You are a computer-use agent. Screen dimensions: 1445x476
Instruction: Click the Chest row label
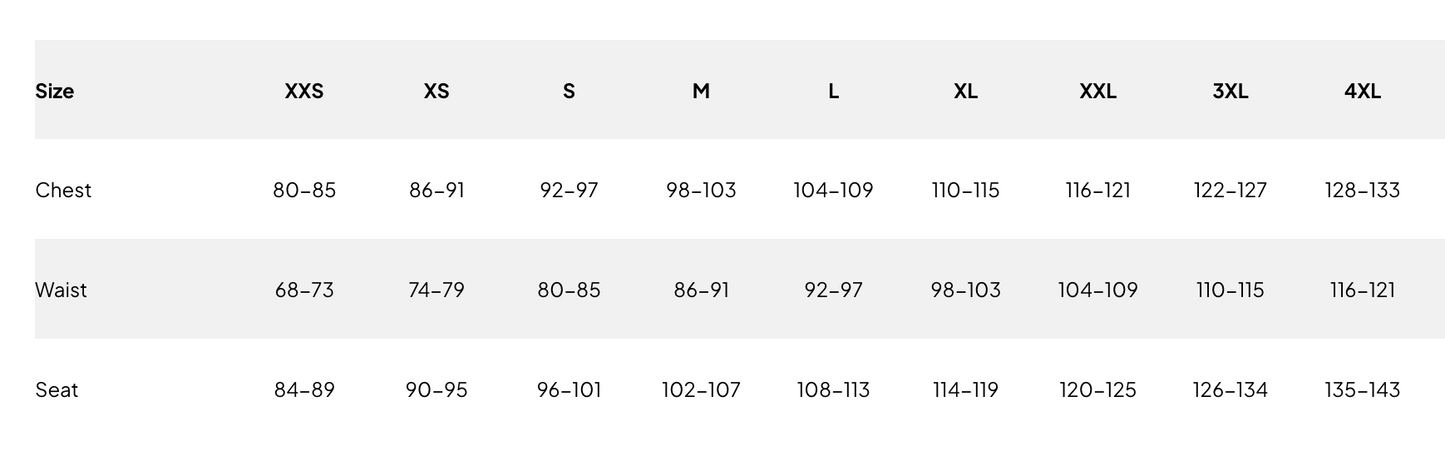(63, 190)
